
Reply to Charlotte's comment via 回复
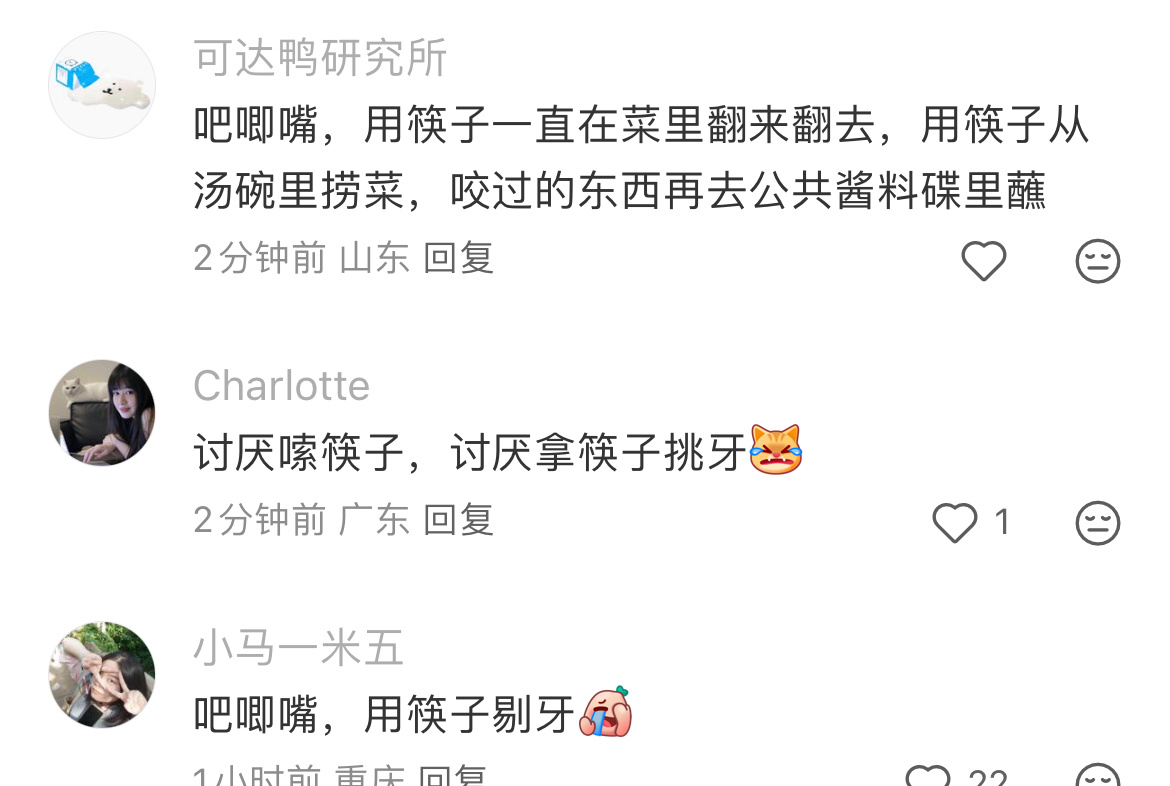pyautogui.click(x=458, y=520)
